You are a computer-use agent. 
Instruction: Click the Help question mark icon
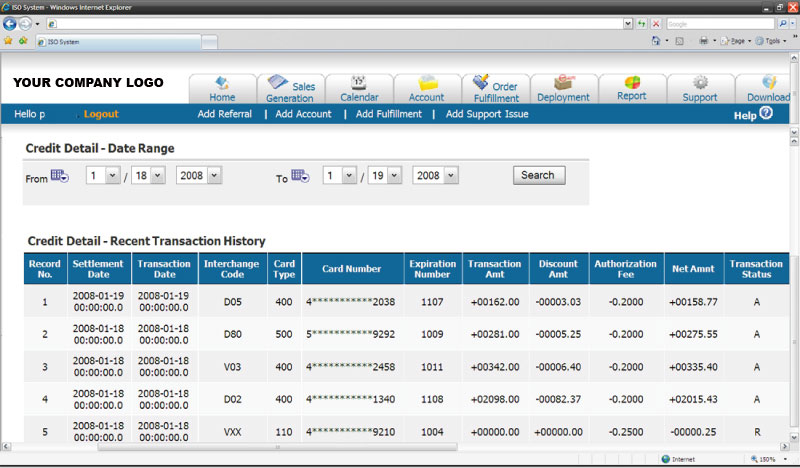pyautogui.click(x=766, y=113)
